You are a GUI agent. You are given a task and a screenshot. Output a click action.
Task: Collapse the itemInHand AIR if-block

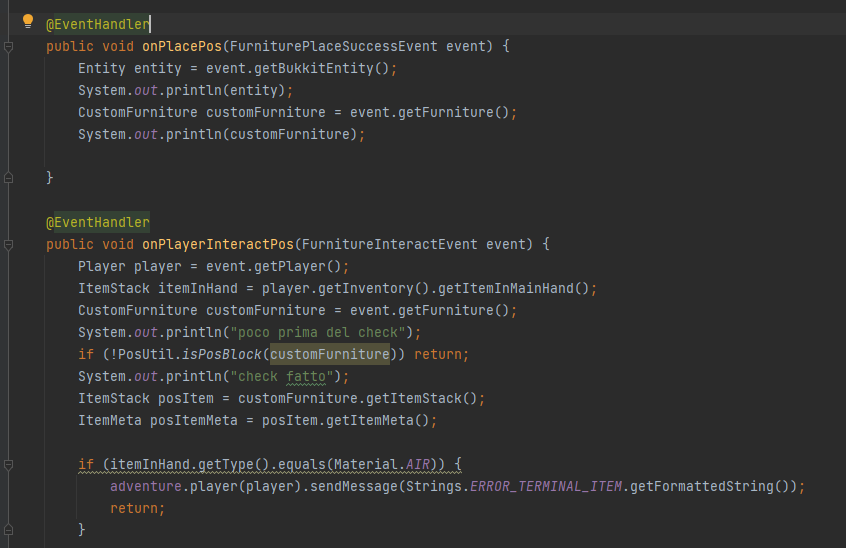click(x=9, y=464)
